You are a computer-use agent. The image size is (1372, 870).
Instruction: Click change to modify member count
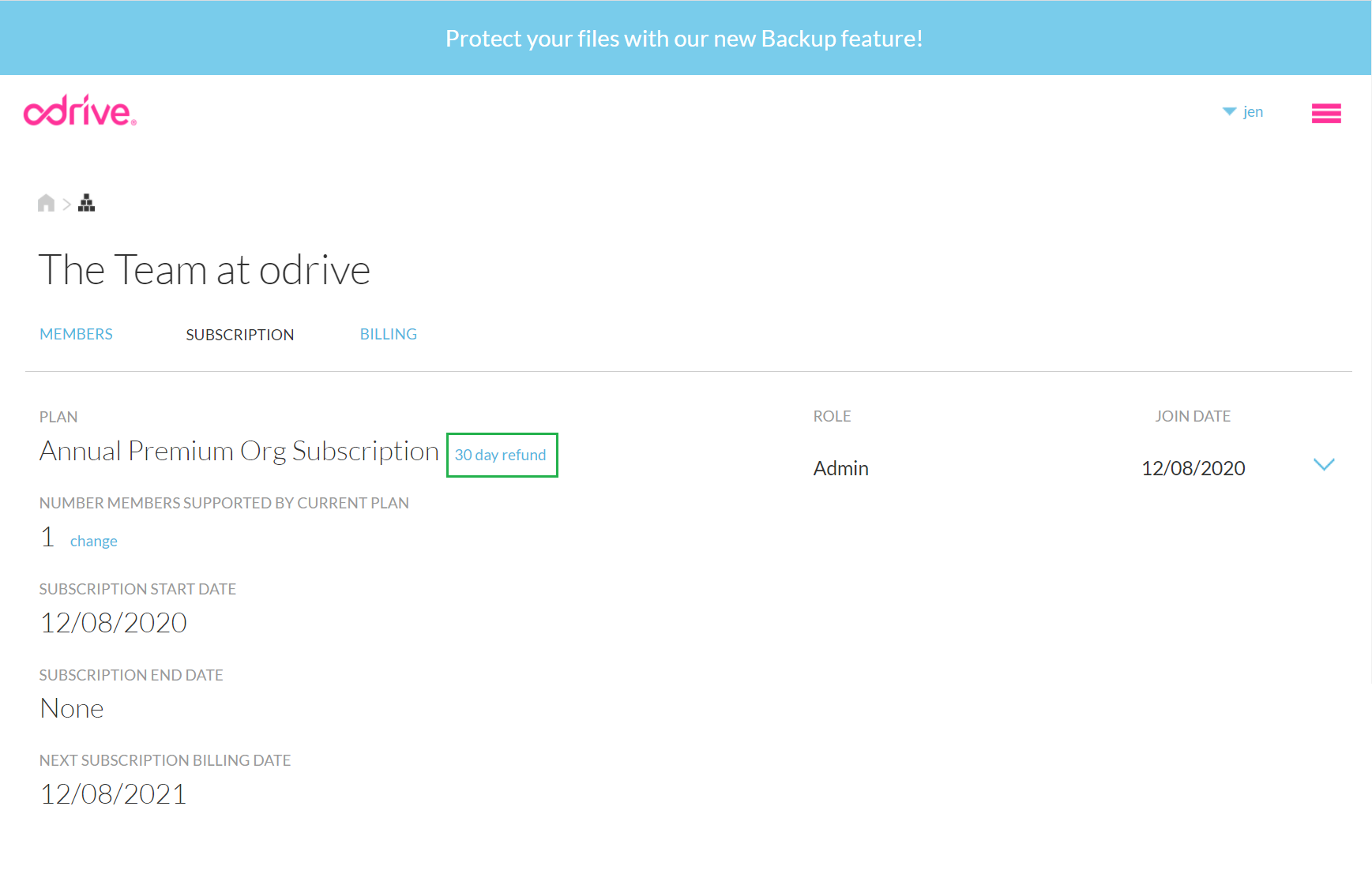click(93, 541)
